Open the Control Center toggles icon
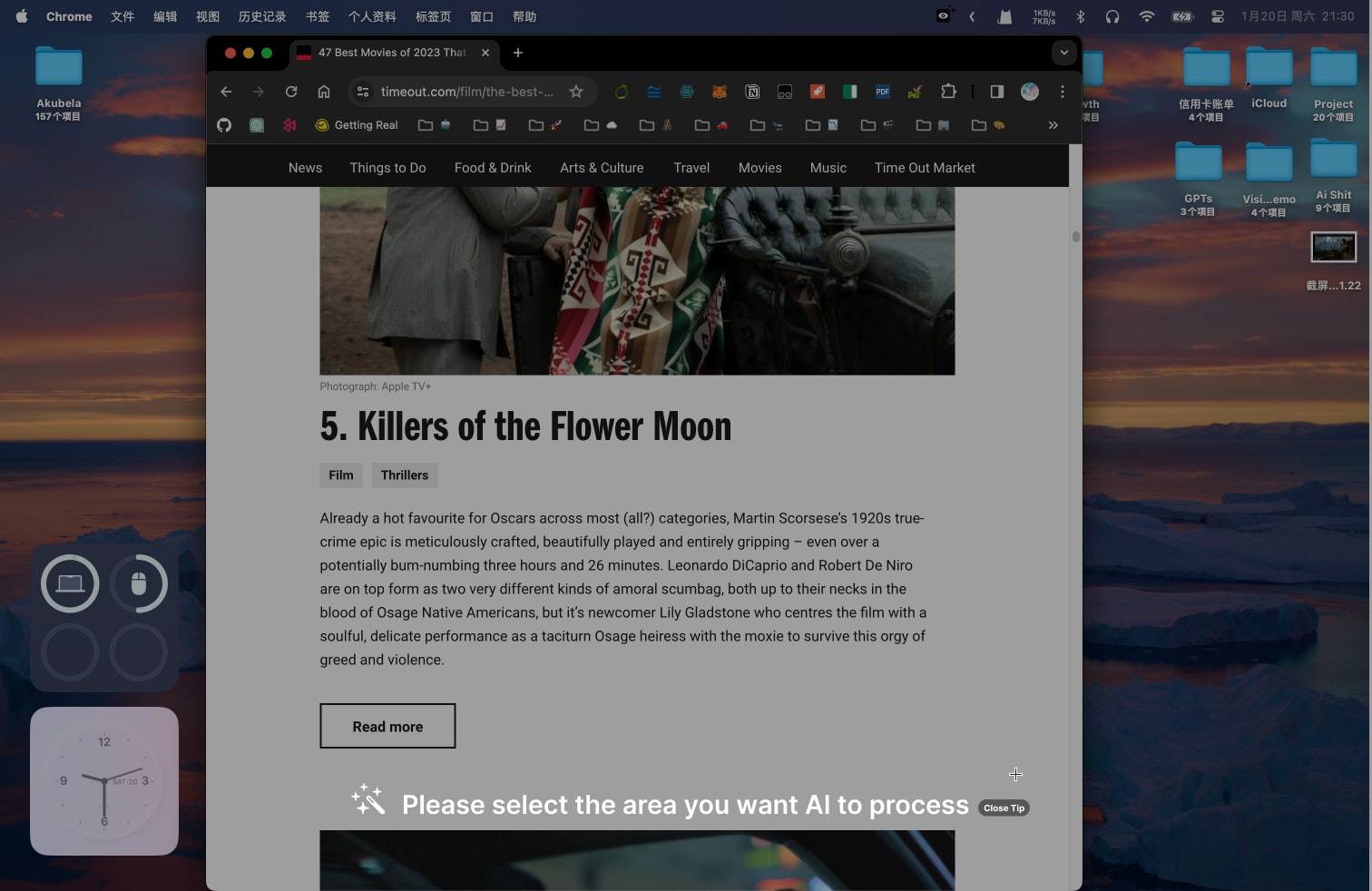This screenshot has height=891, width=1372. 1218,16
